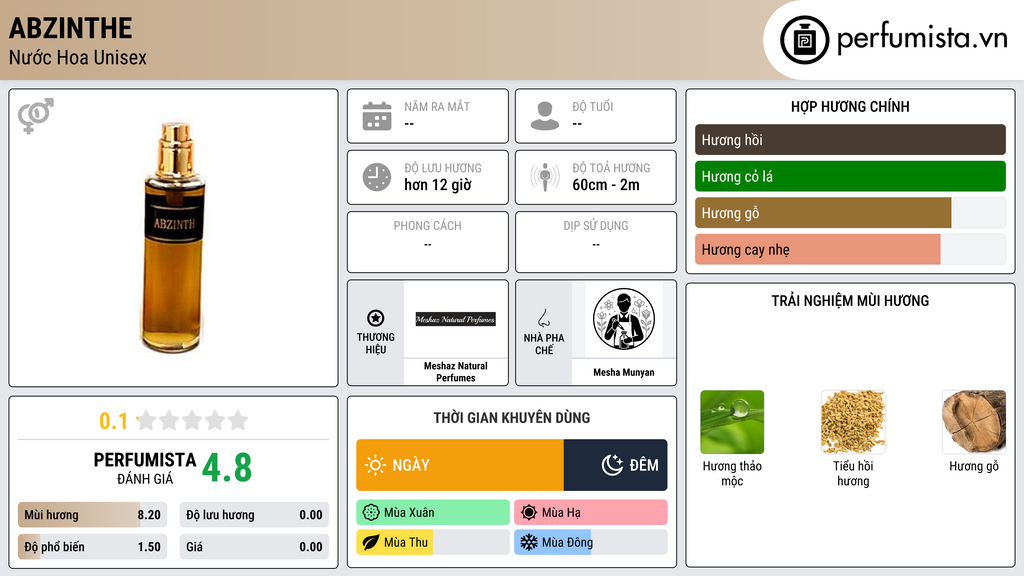Click the Hợp hương chính heading

[850, 106]
